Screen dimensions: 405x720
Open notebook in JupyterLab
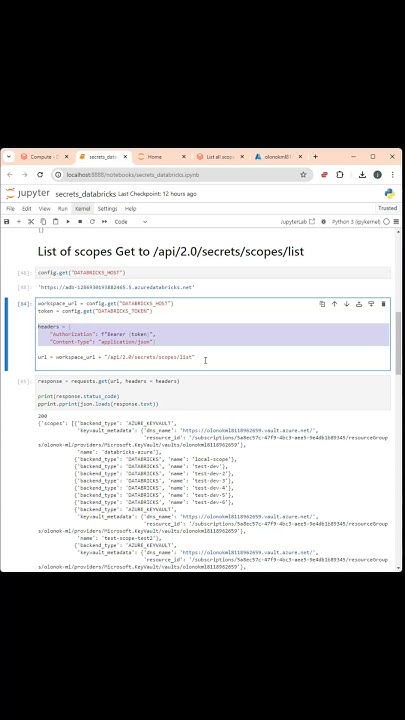pos(298,222)
